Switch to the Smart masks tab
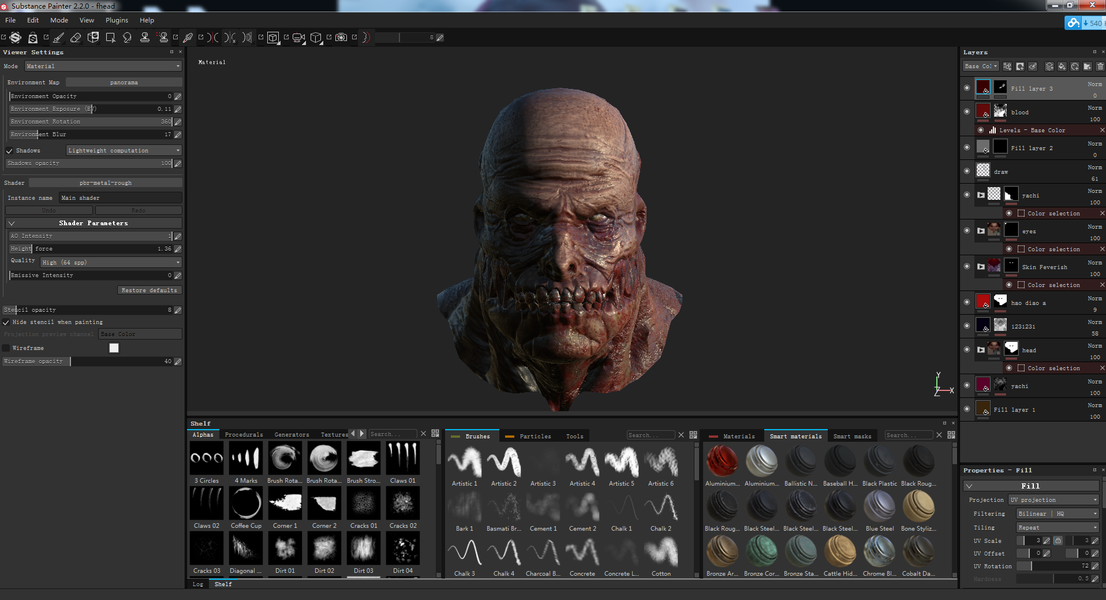The width and height of the screenshot is (1106, 600). tap(852, 436)
